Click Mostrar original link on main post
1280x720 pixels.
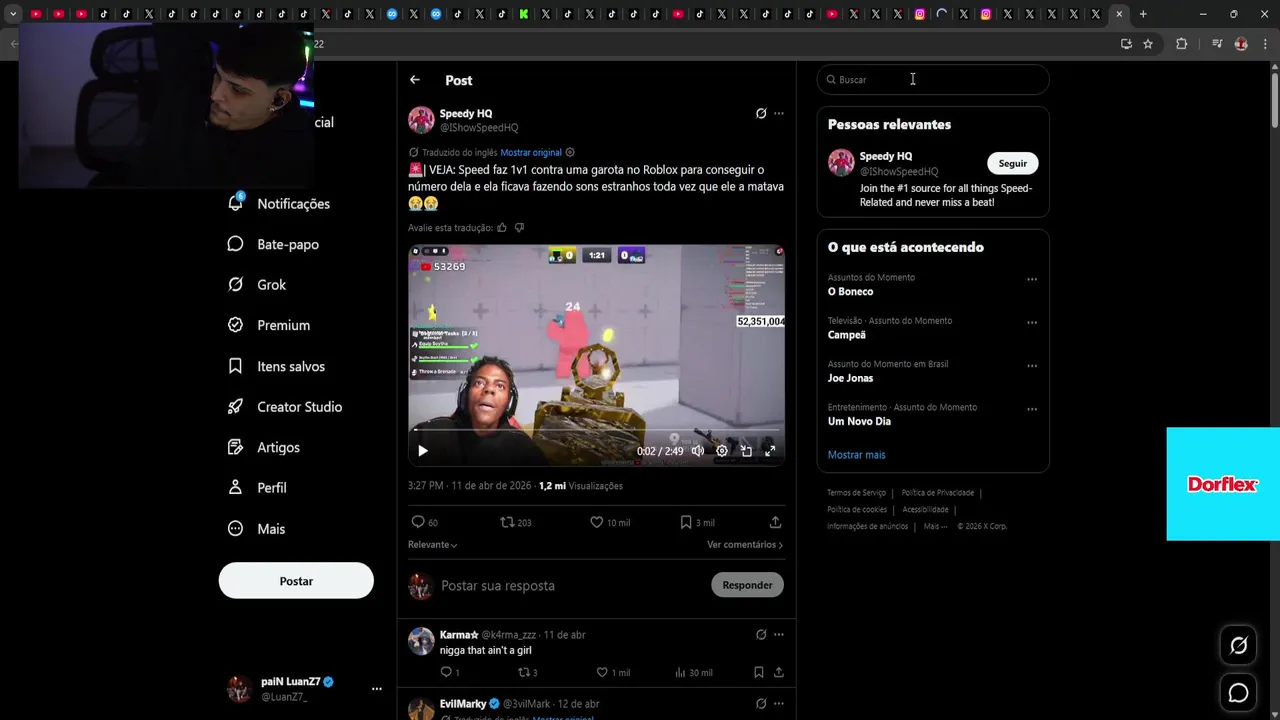click(531, 153)
